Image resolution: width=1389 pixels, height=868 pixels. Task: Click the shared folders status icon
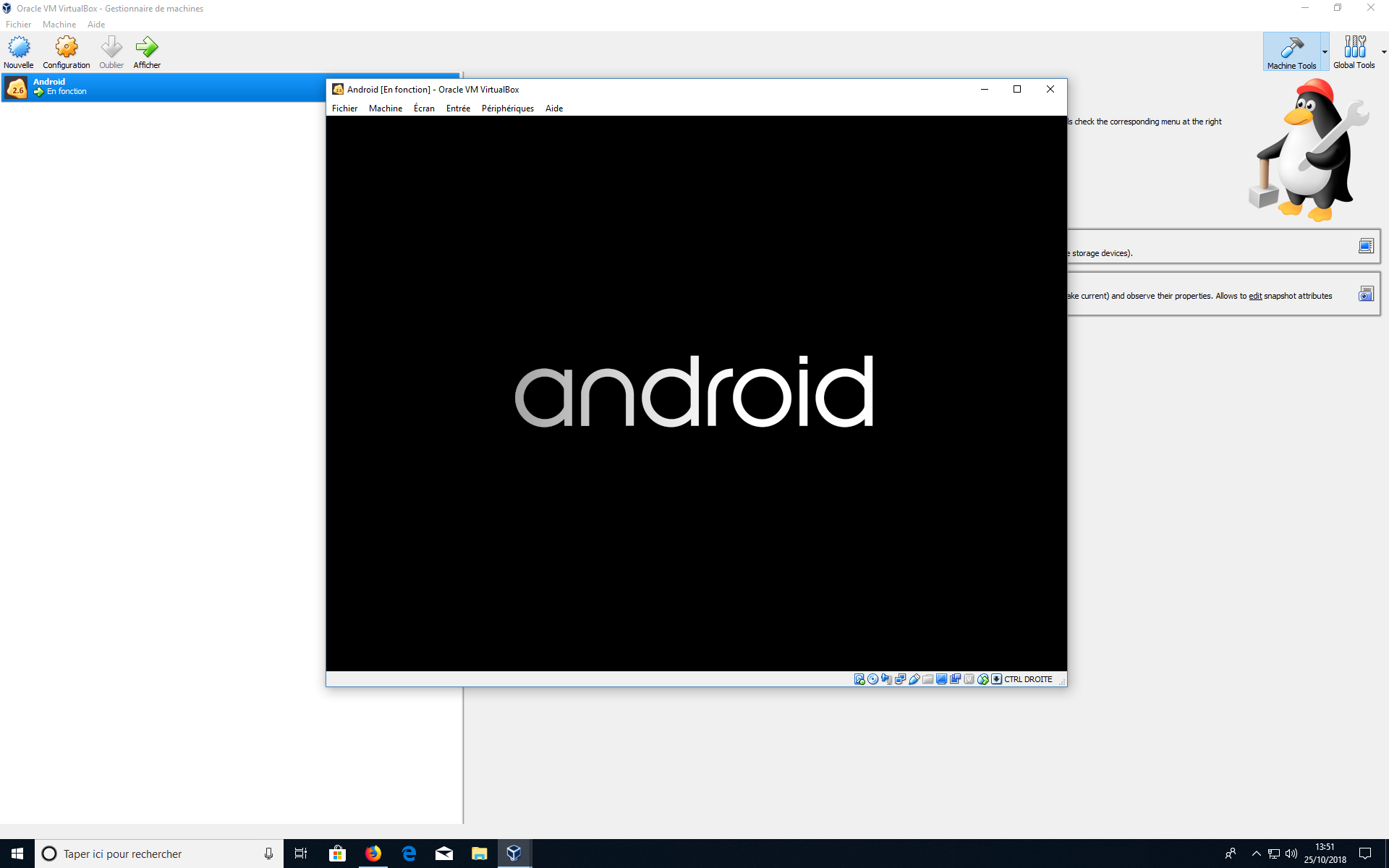click(928, 679)
